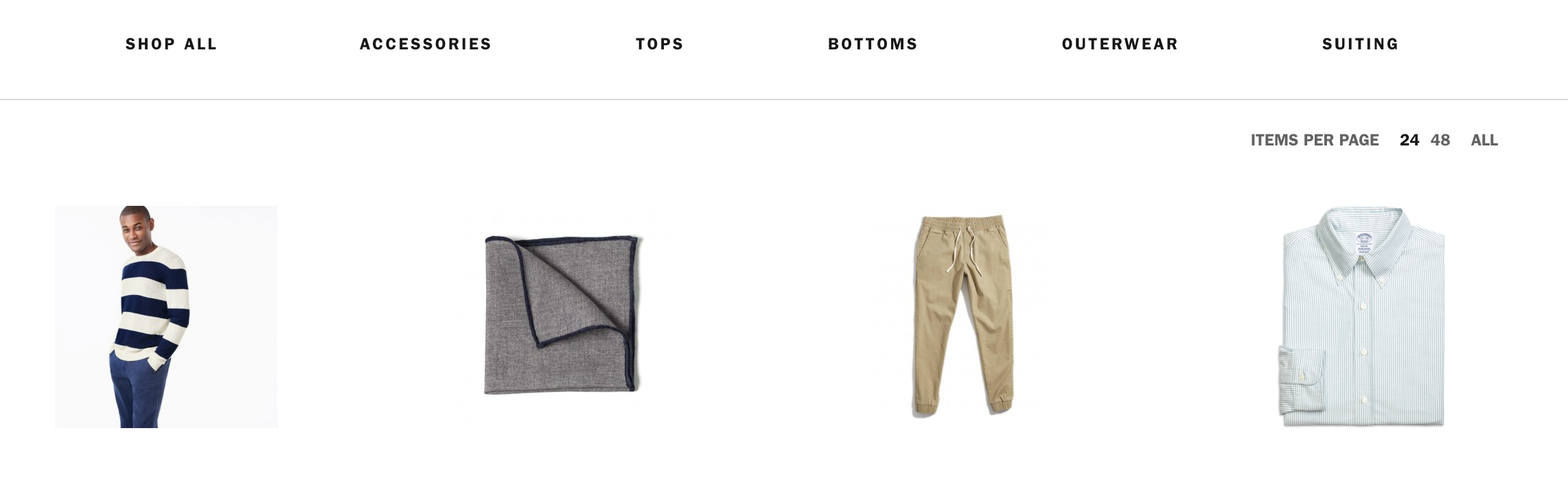Viewport: 1568px width, 483px height.
Task: Navigate to the Outerwear section
Action: point(1120,44)
